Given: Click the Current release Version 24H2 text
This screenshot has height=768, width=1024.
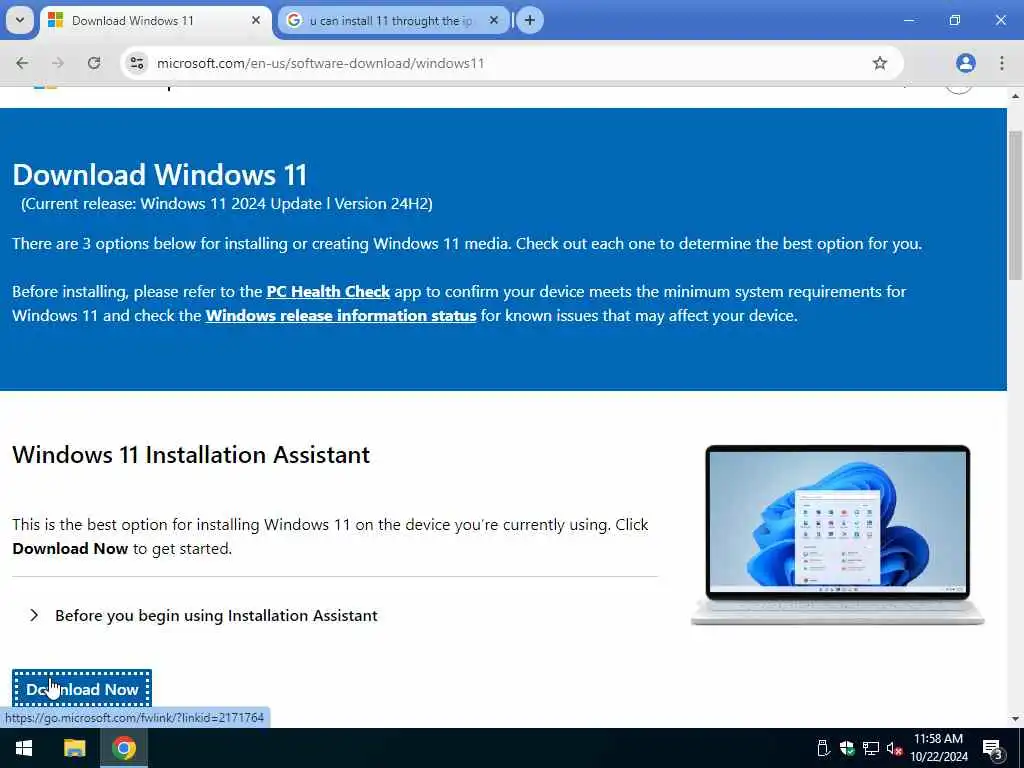Looking at the screenshot, I should click(227, 204).
